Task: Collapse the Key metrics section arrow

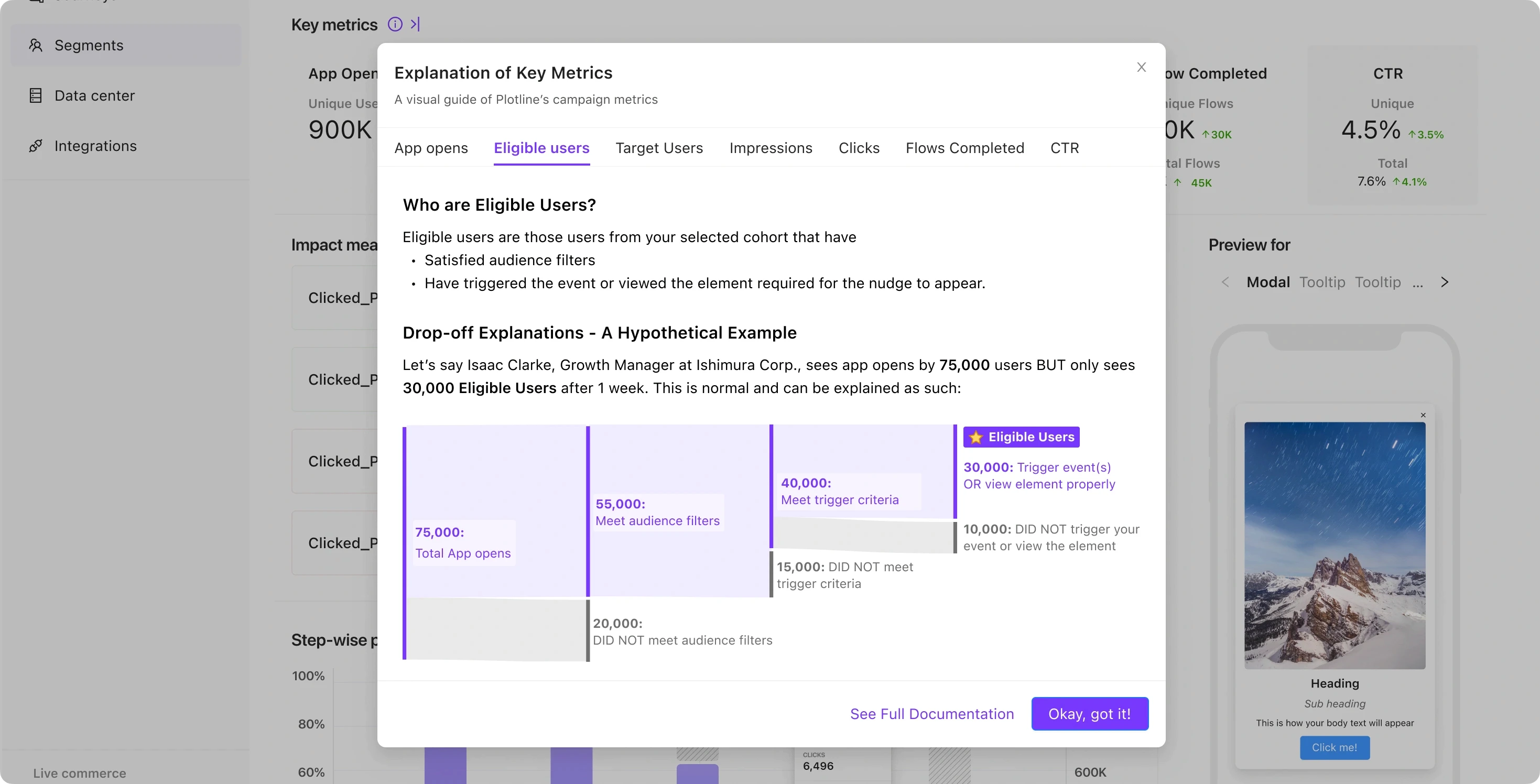Action: click(x=416, y=25)
